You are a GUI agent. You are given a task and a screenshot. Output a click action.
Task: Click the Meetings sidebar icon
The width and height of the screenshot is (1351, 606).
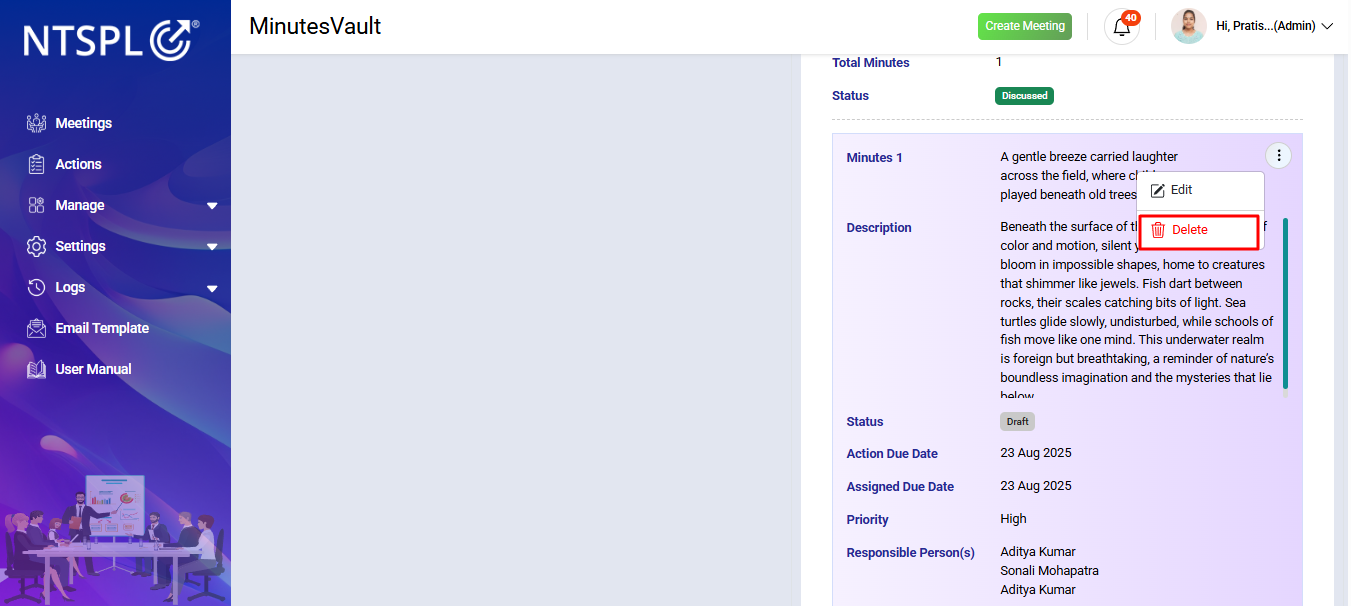click(x=37, y=123)
